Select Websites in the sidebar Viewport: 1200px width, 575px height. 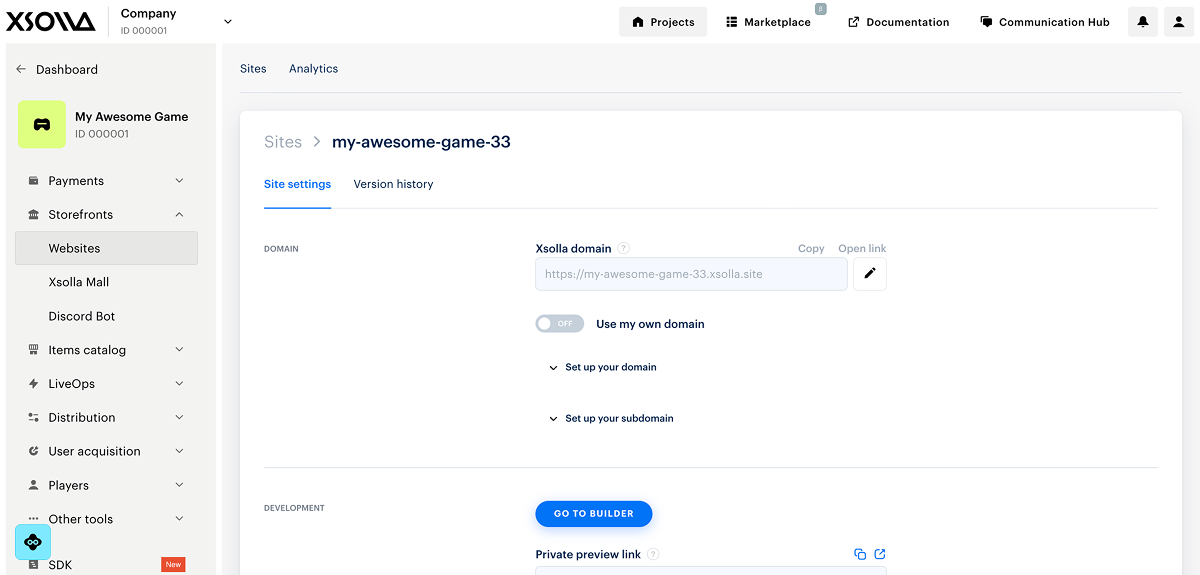tap(106, 248)
